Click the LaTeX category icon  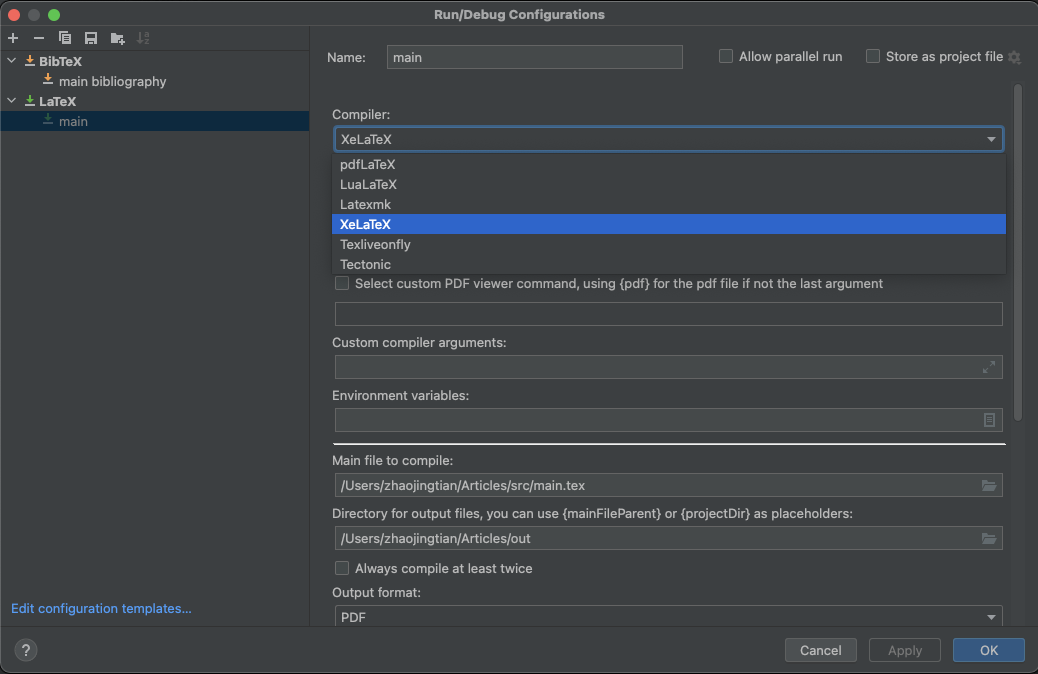30,101
